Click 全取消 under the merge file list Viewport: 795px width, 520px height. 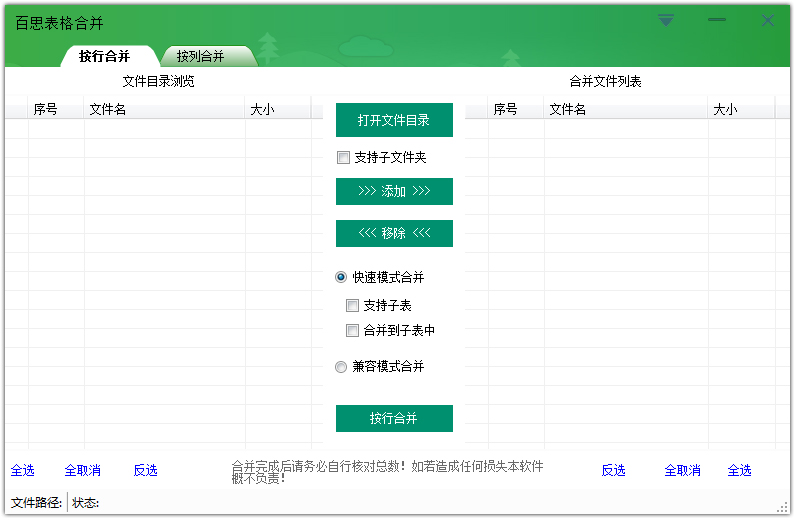tap(682, 470)
